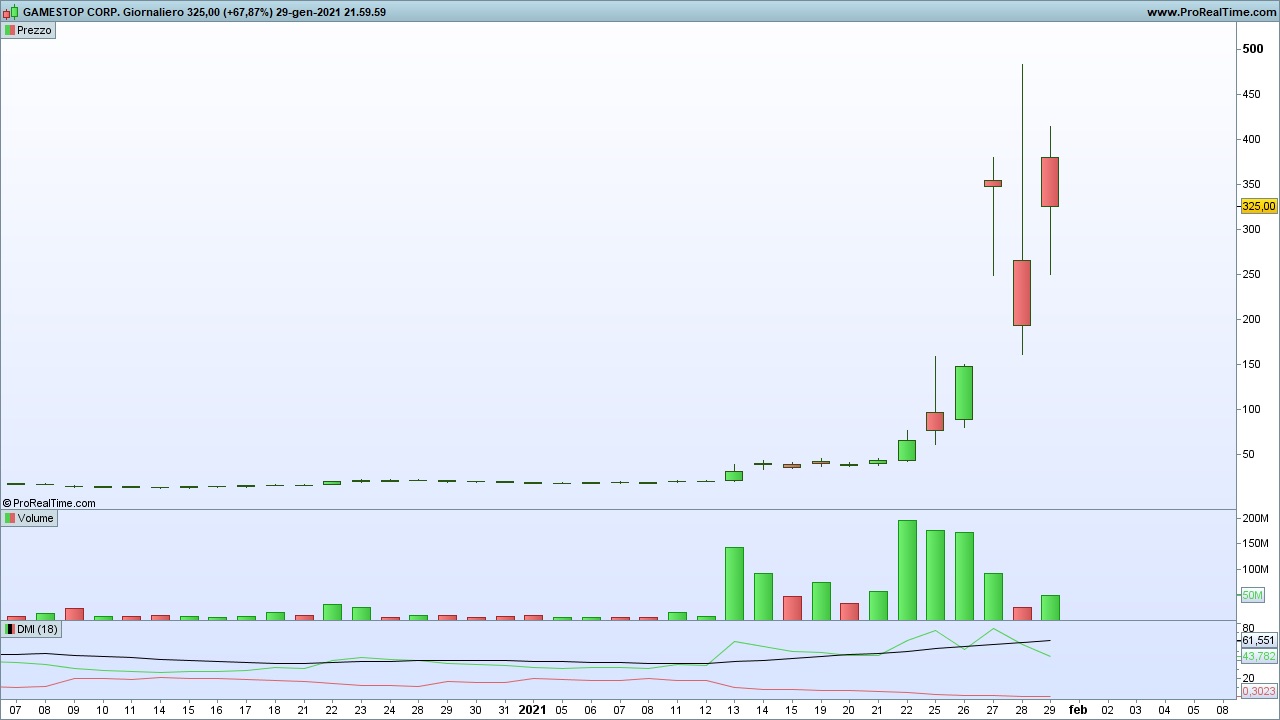Click the green 43,782 DMI value tag
The image size is (1280, 720).
[x=1258, y=656]
